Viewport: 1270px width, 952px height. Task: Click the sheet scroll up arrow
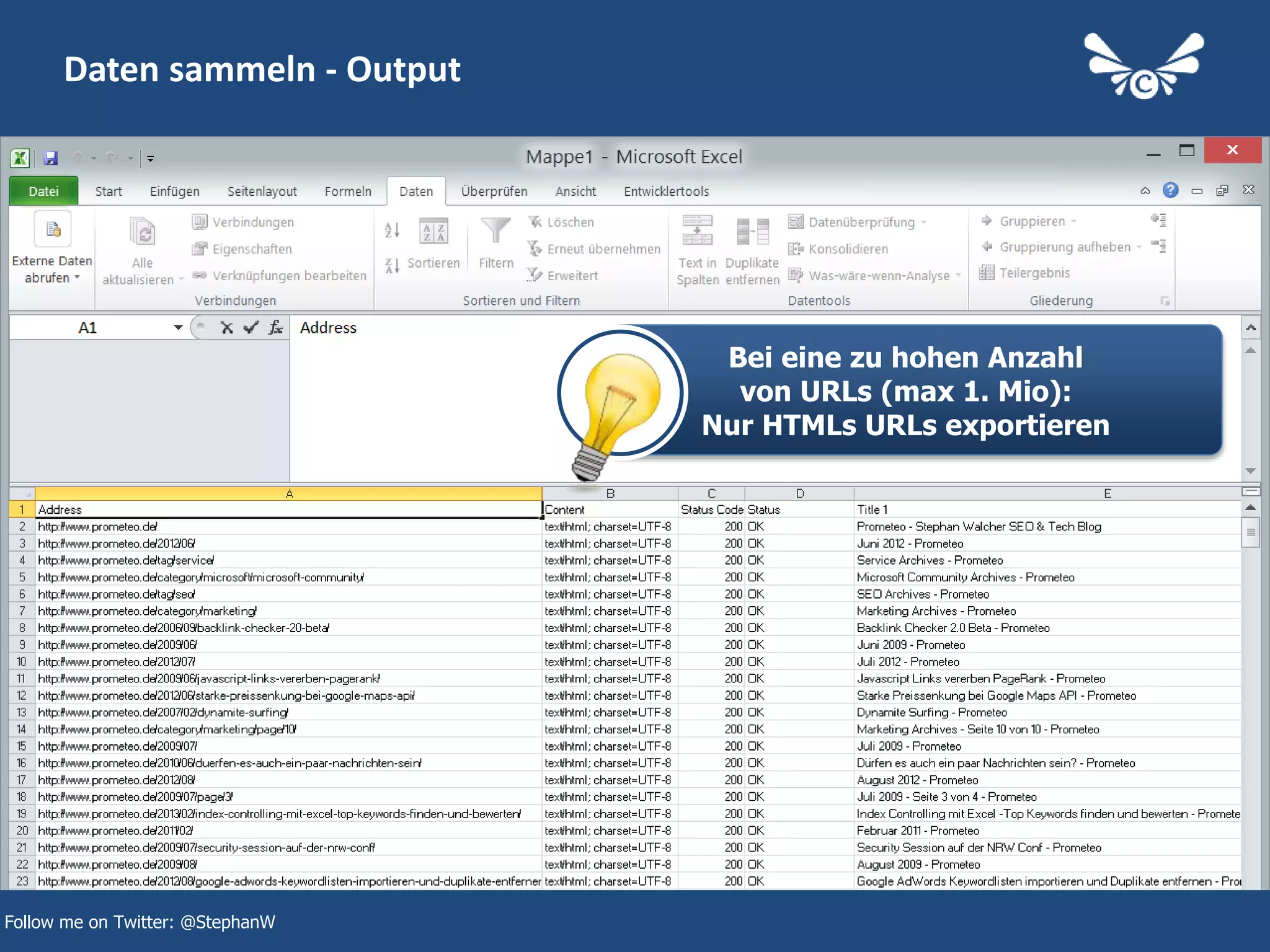click(x=1251, y=508)
